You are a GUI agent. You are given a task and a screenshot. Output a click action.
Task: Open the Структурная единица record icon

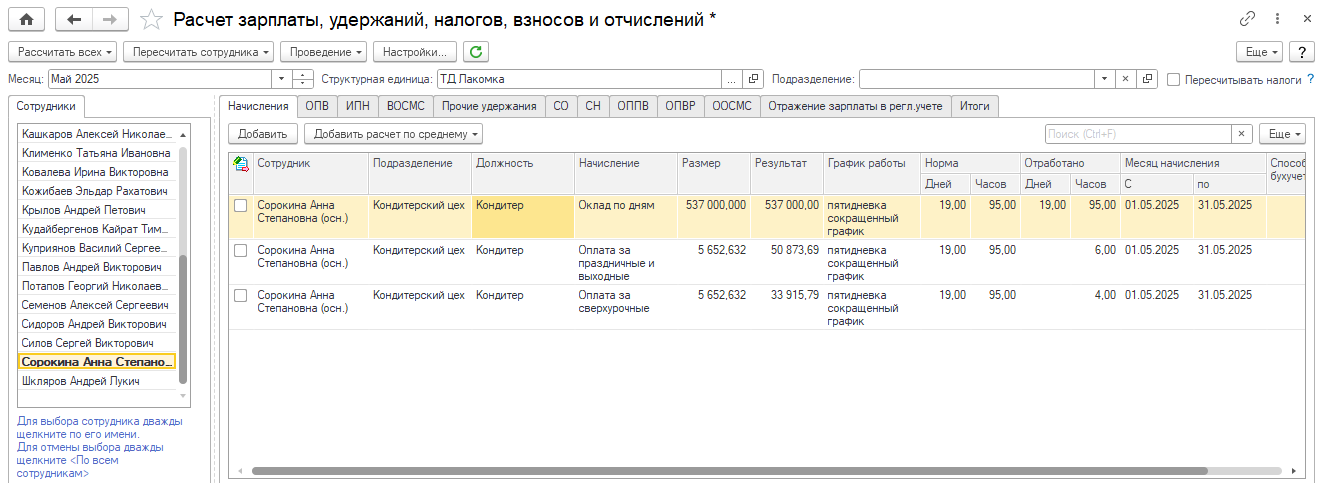754,79
